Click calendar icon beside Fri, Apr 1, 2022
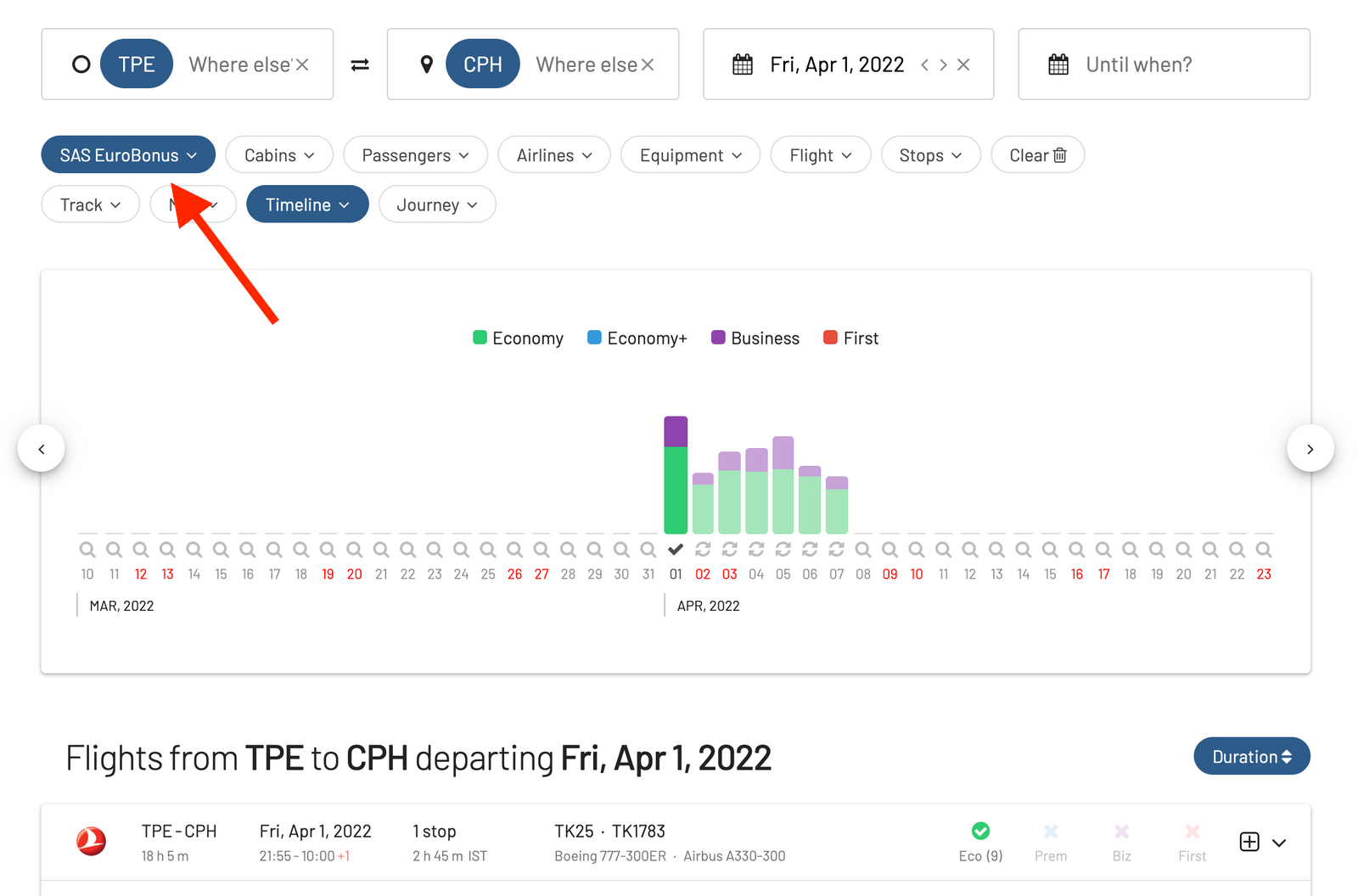The width and height of the screenshot is (1358, 896). (x=743, y=64)
